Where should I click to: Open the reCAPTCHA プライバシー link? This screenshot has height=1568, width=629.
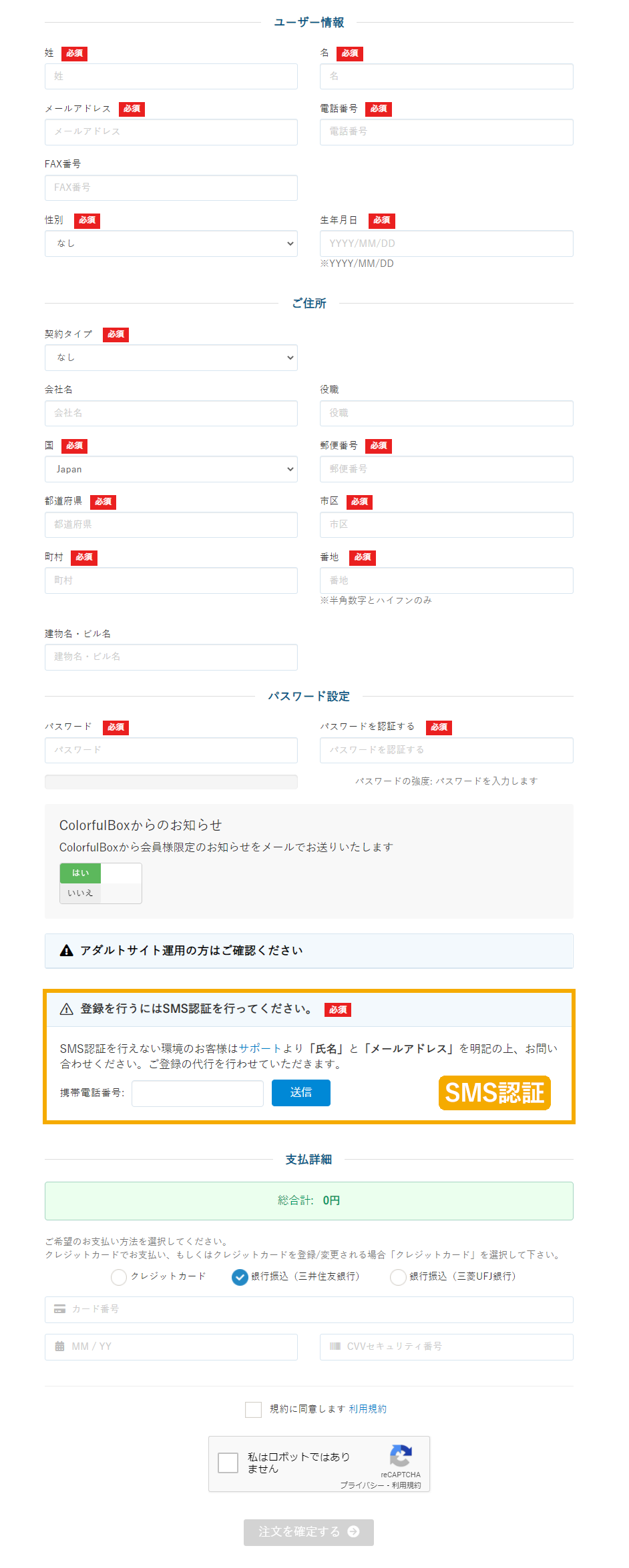(x=362, y=1485)
